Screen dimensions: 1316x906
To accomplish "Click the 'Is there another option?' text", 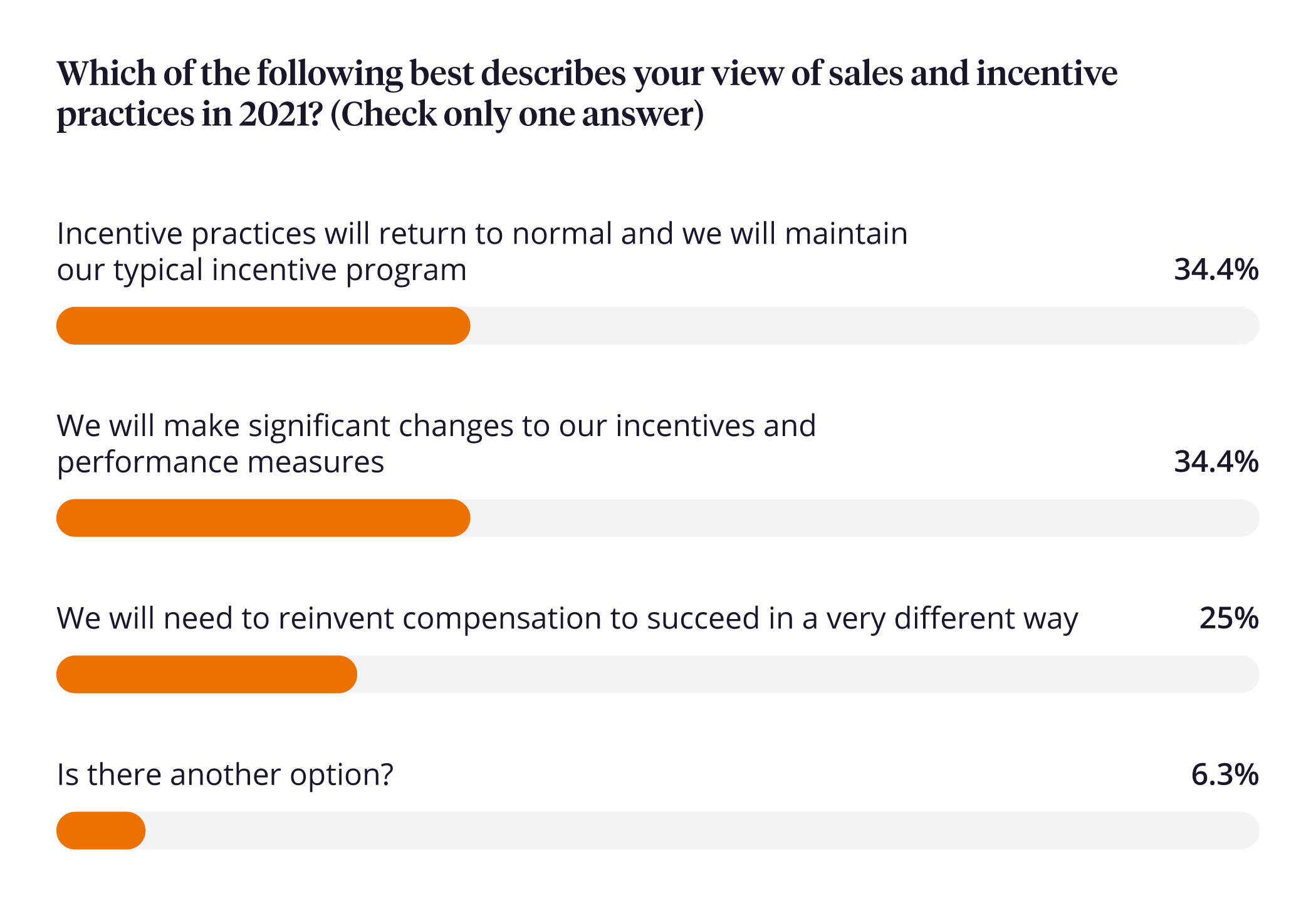I will [x=225, y=776].
